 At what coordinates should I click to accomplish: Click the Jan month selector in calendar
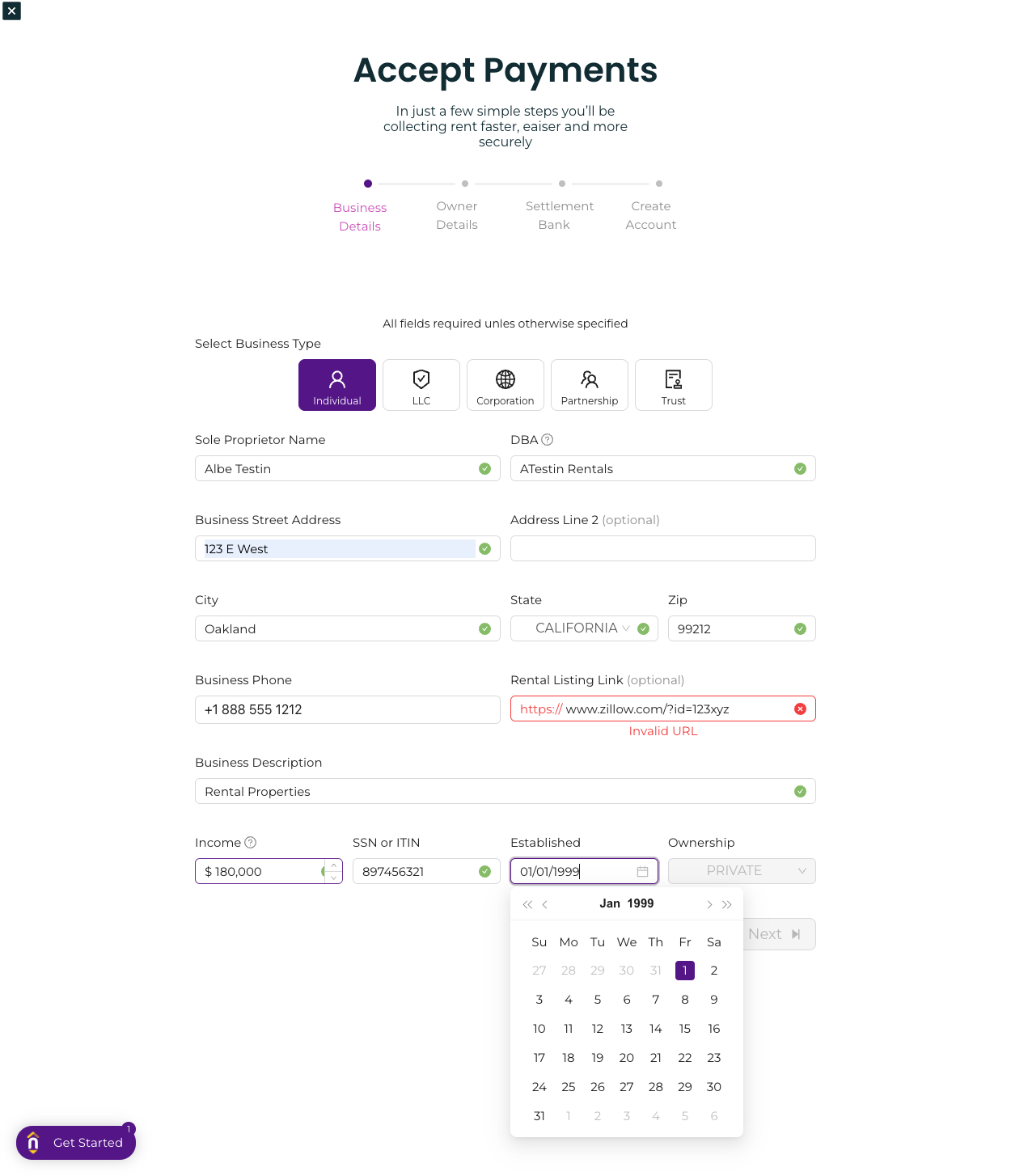click(610, 903)
